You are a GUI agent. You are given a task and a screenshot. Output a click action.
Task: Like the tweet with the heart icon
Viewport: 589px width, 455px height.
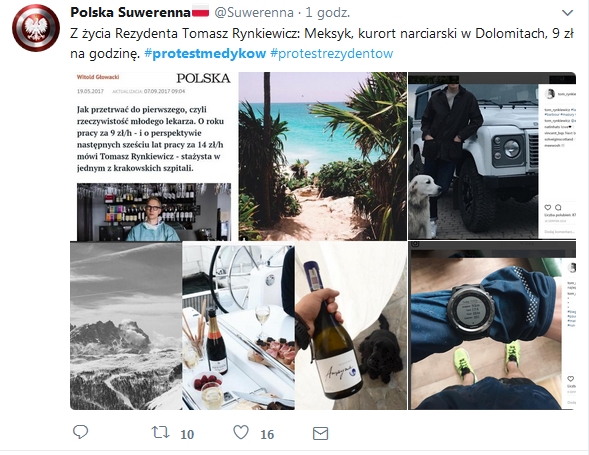pos(241,432)
